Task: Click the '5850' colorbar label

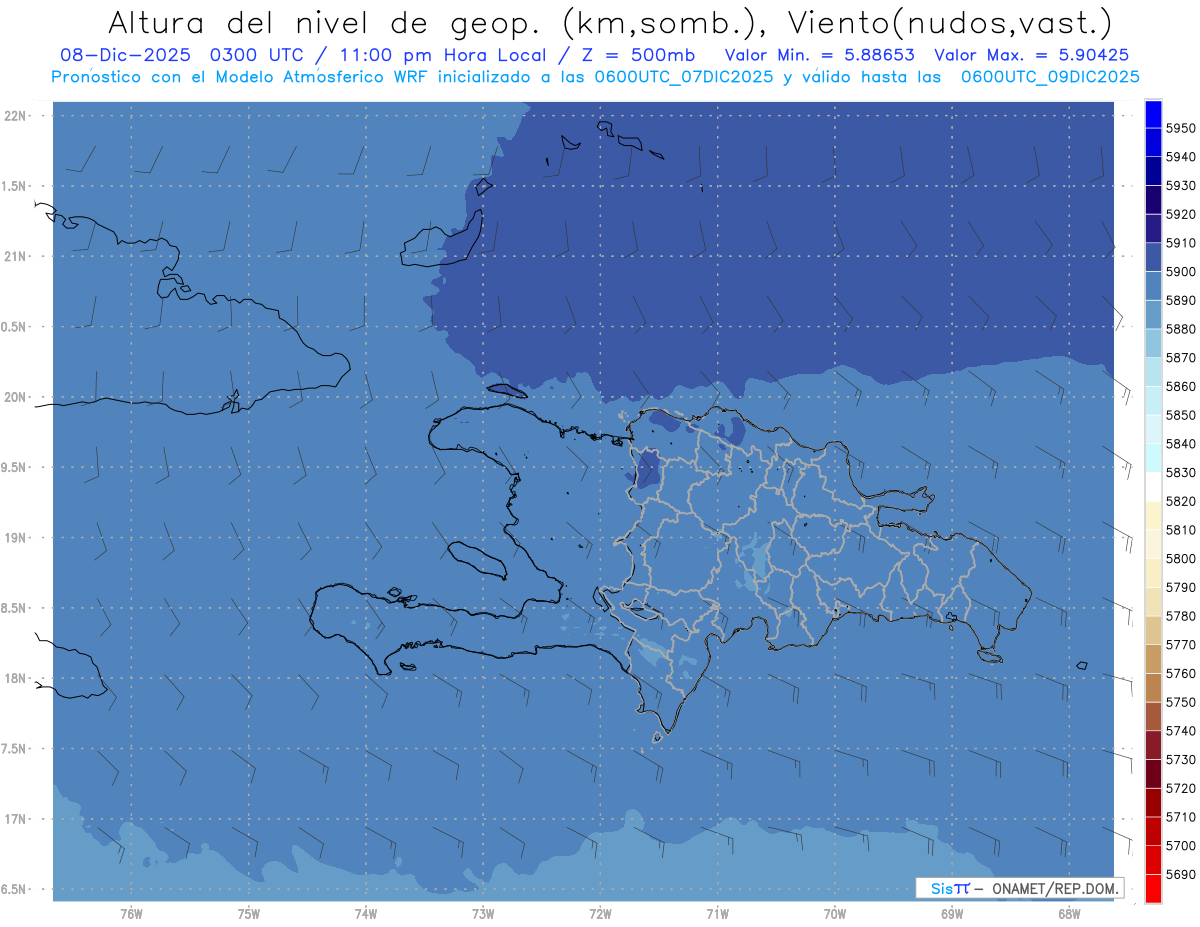Action: point(1181,415)
